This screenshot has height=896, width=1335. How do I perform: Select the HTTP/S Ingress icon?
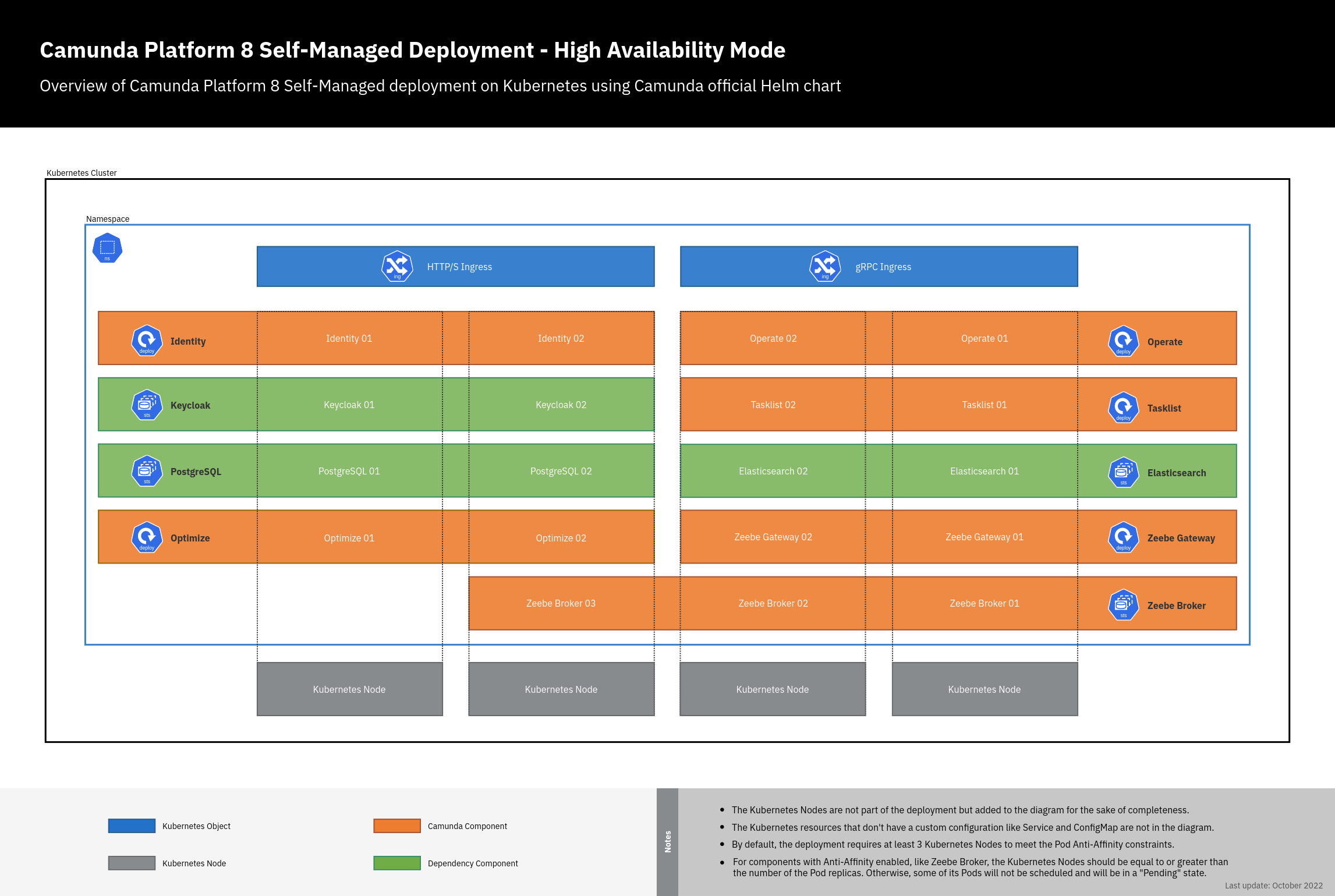coord(396,267)
